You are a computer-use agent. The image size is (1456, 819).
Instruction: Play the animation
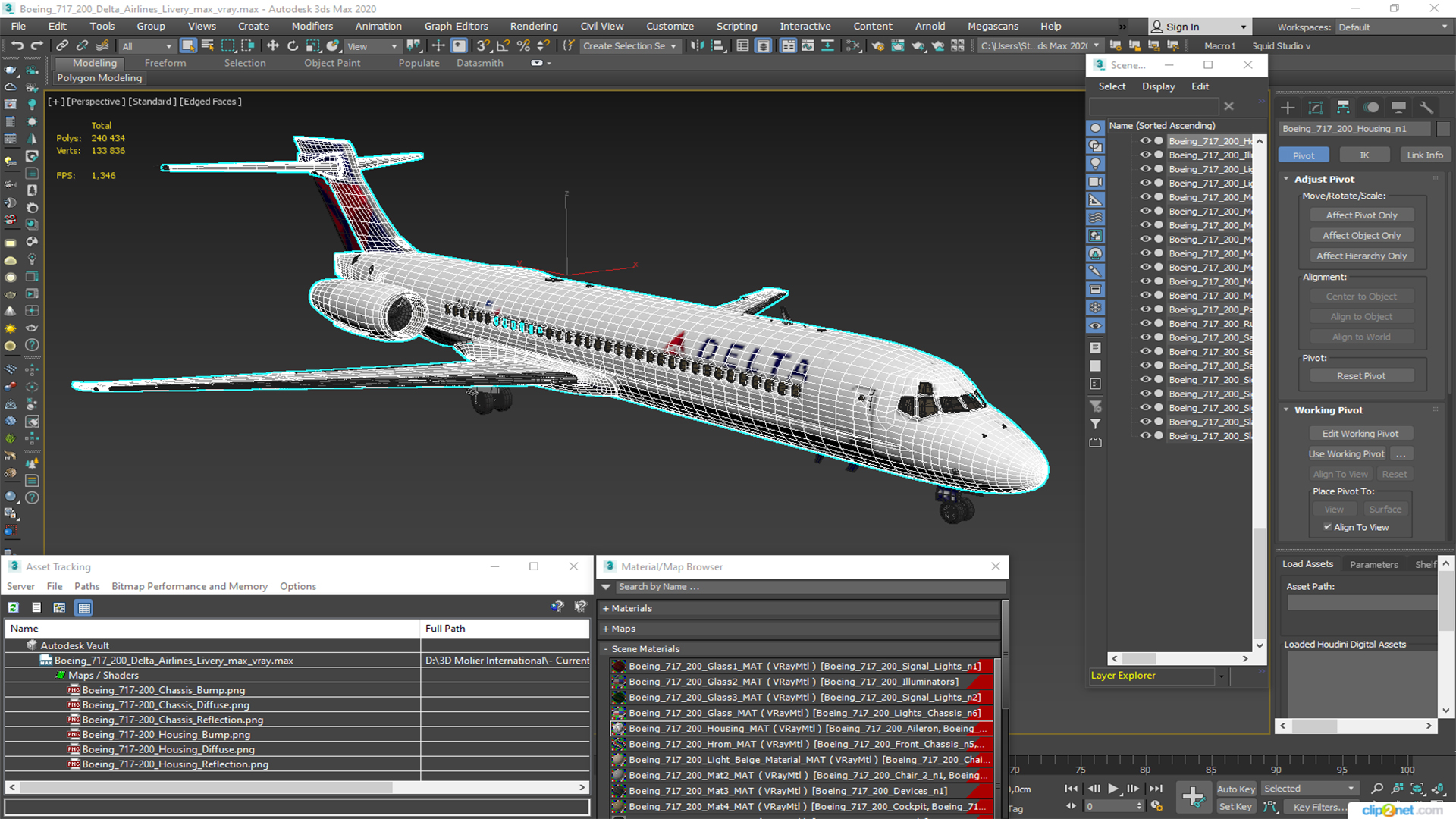click(1113, 789)
